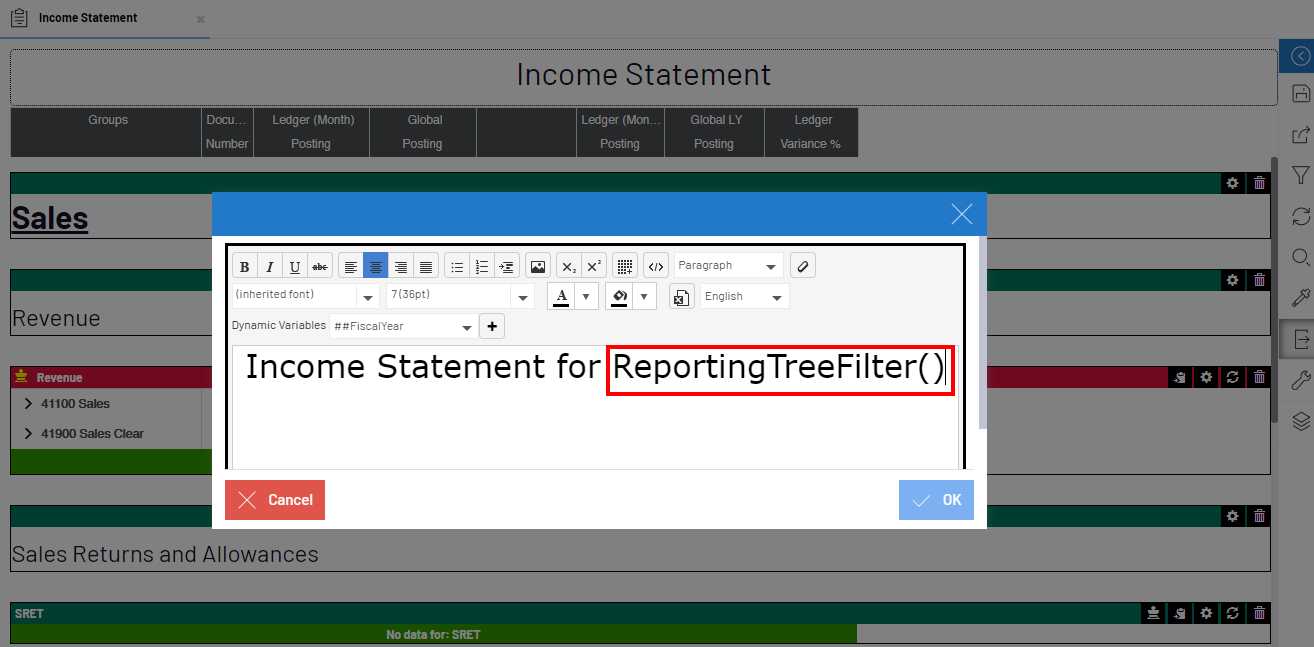Click the superscript button
The width and height of the screenshot is (1314, 647).
coord(594,266)
